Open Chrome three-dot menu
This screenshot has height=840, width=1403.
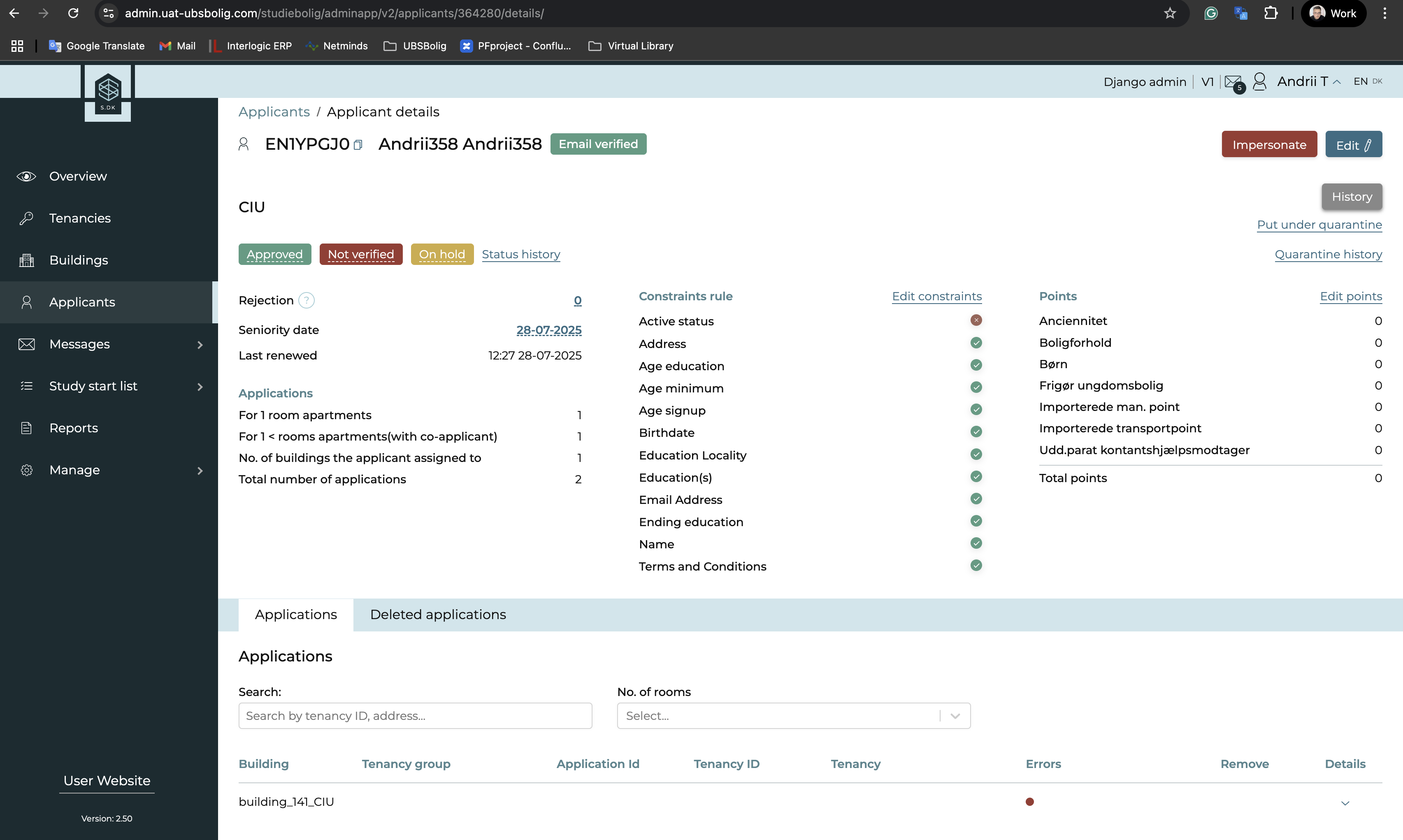[x=1385, y=13]
